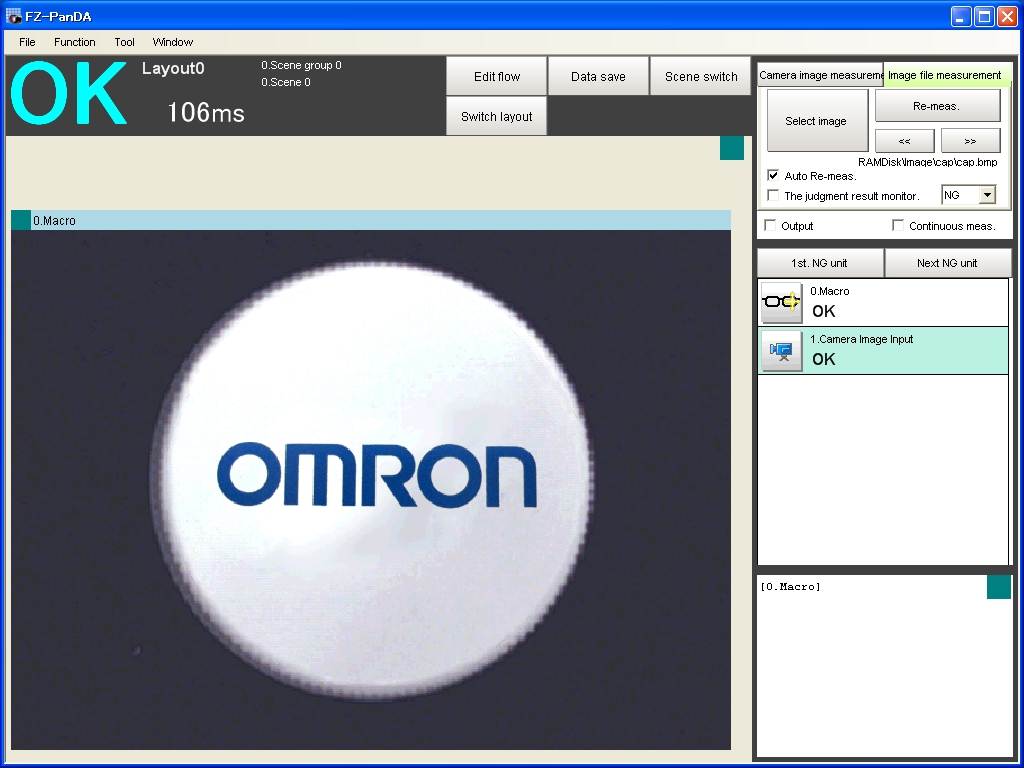Open the File menu
The width and height of the screenshot is (1024, 768).
coord(27,42)
